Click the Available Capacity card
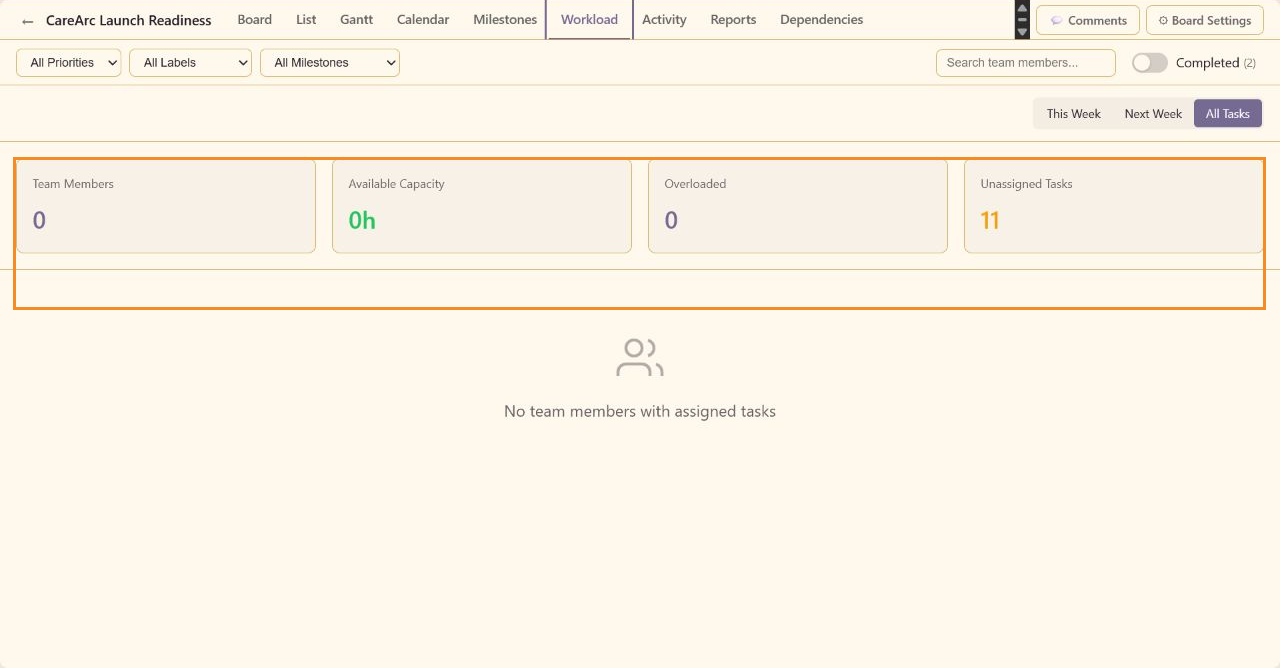 pos(482,206)
